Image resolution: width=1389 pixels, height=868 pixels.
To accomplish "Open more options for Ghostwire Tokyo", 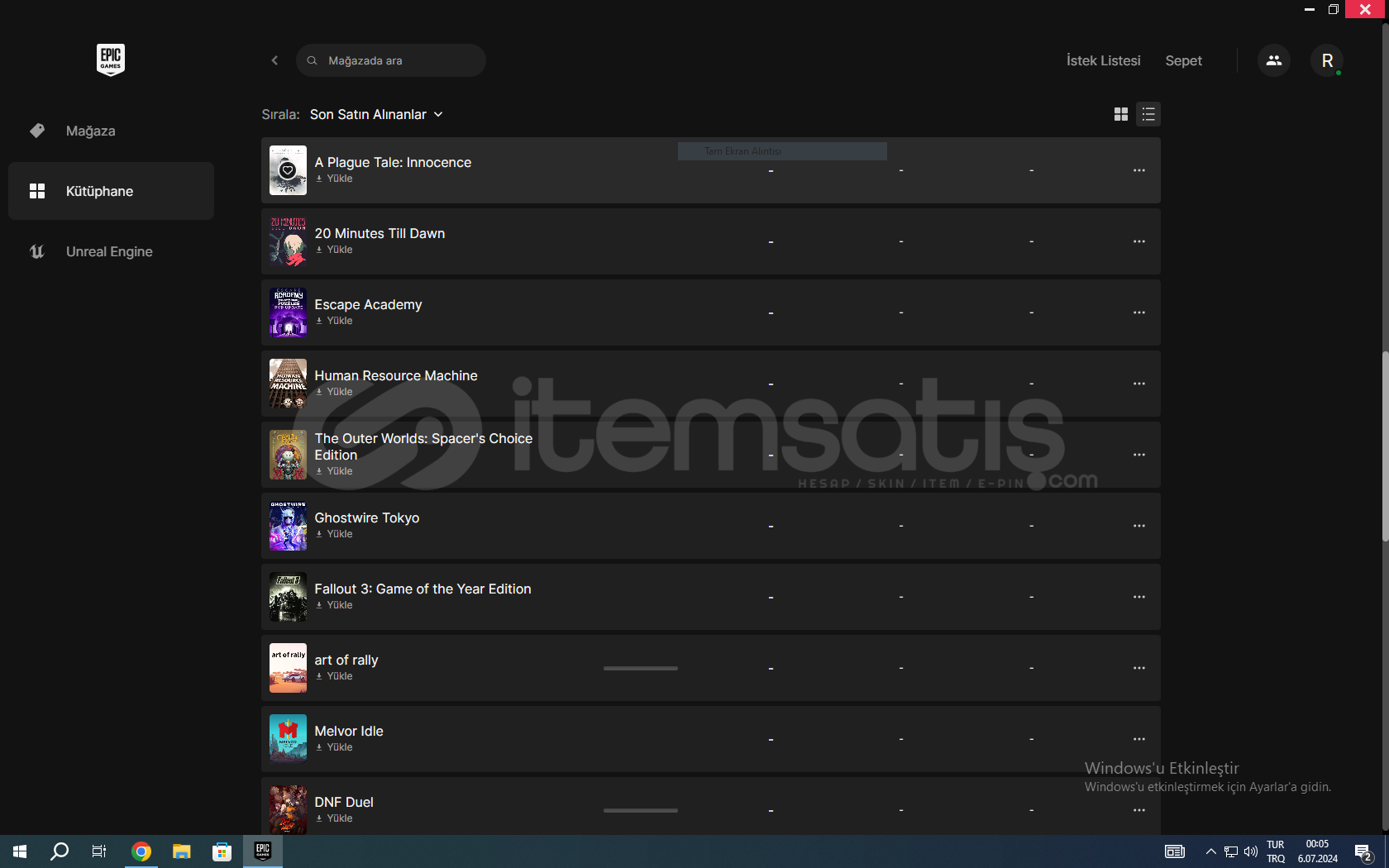I will [x=1139, y=526].
